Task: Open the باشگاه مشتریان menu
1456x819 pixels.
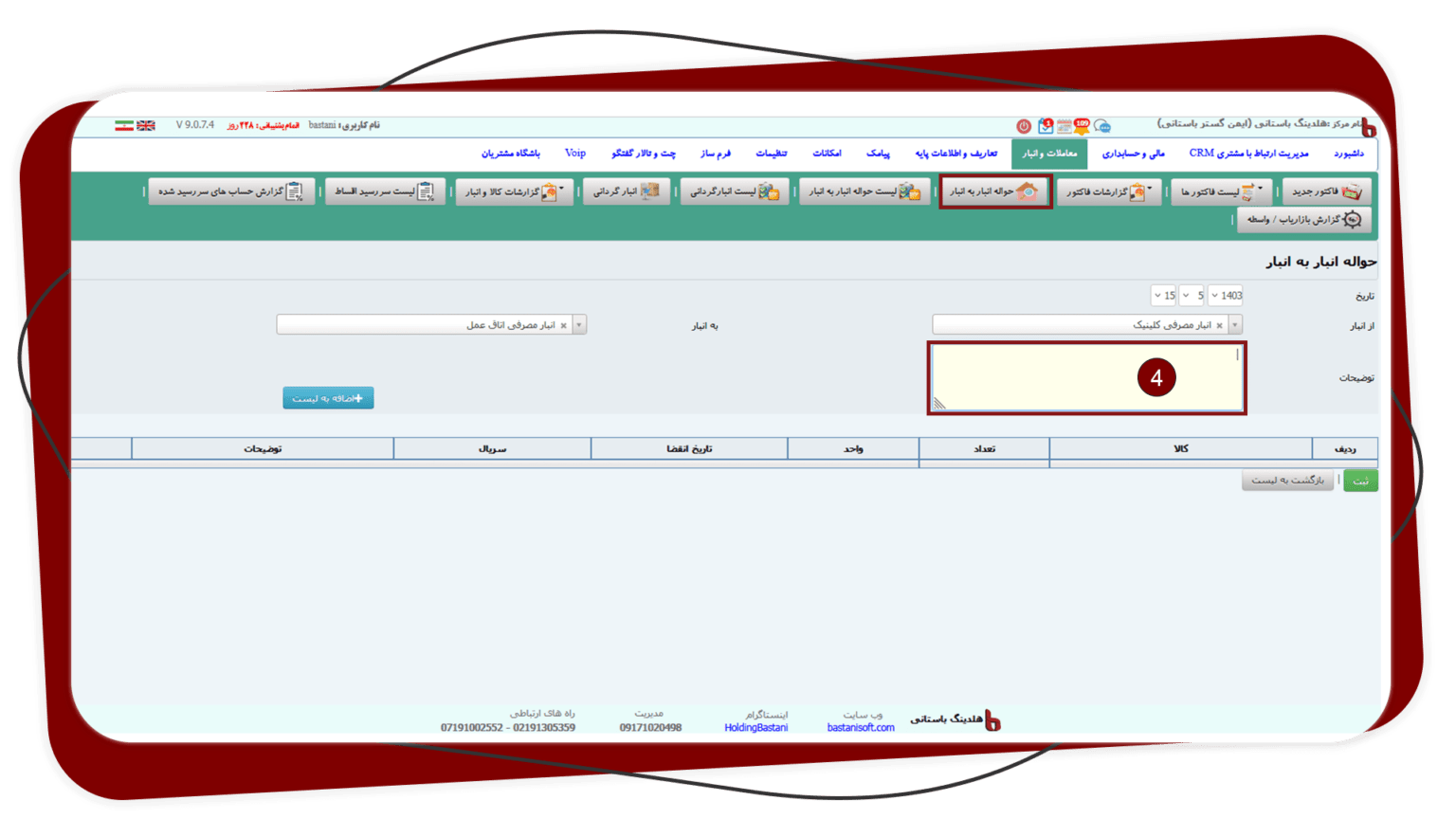Action: point(510,154)
